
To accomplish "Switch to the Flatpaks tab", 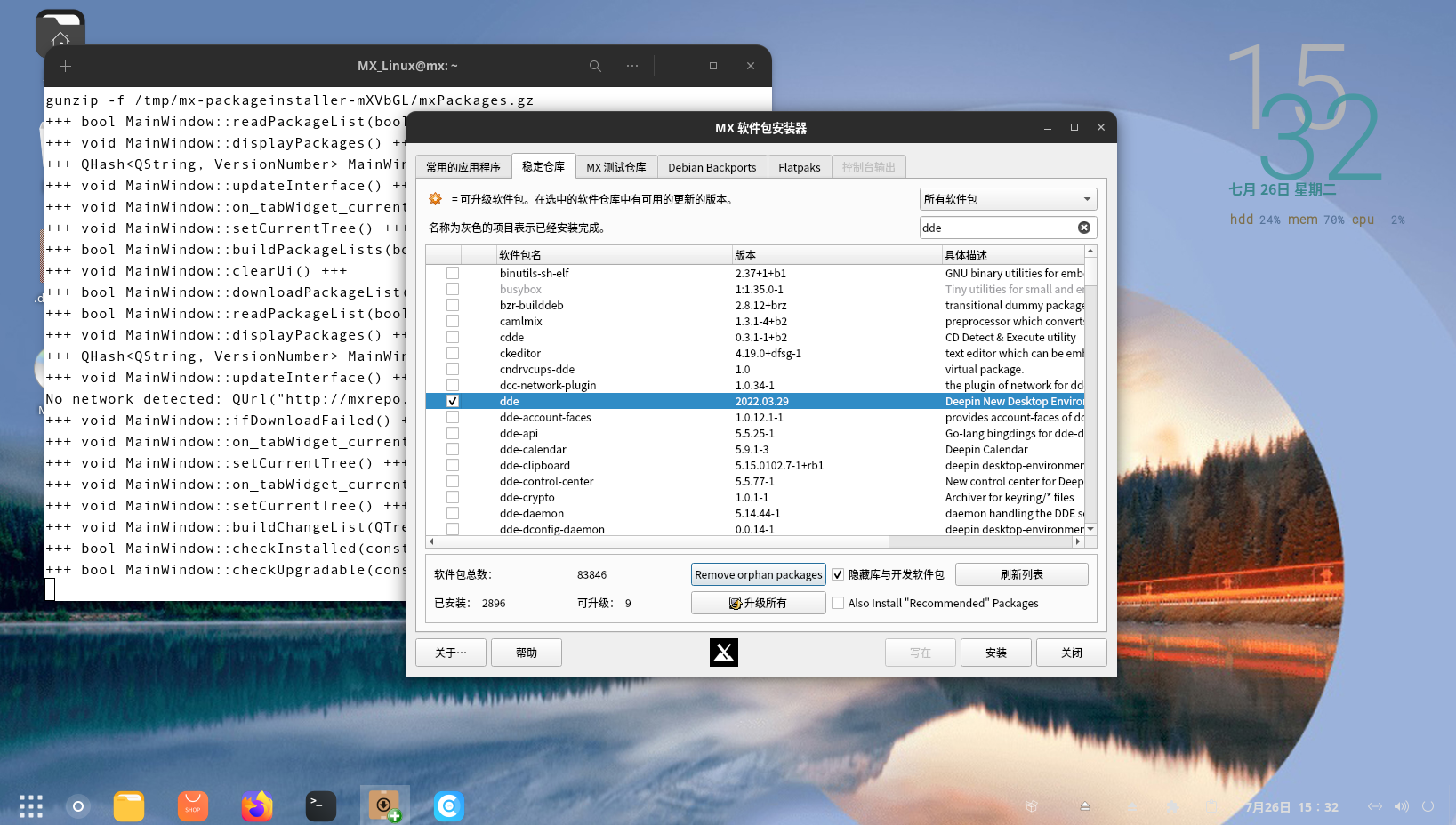I will click(799, 167).
